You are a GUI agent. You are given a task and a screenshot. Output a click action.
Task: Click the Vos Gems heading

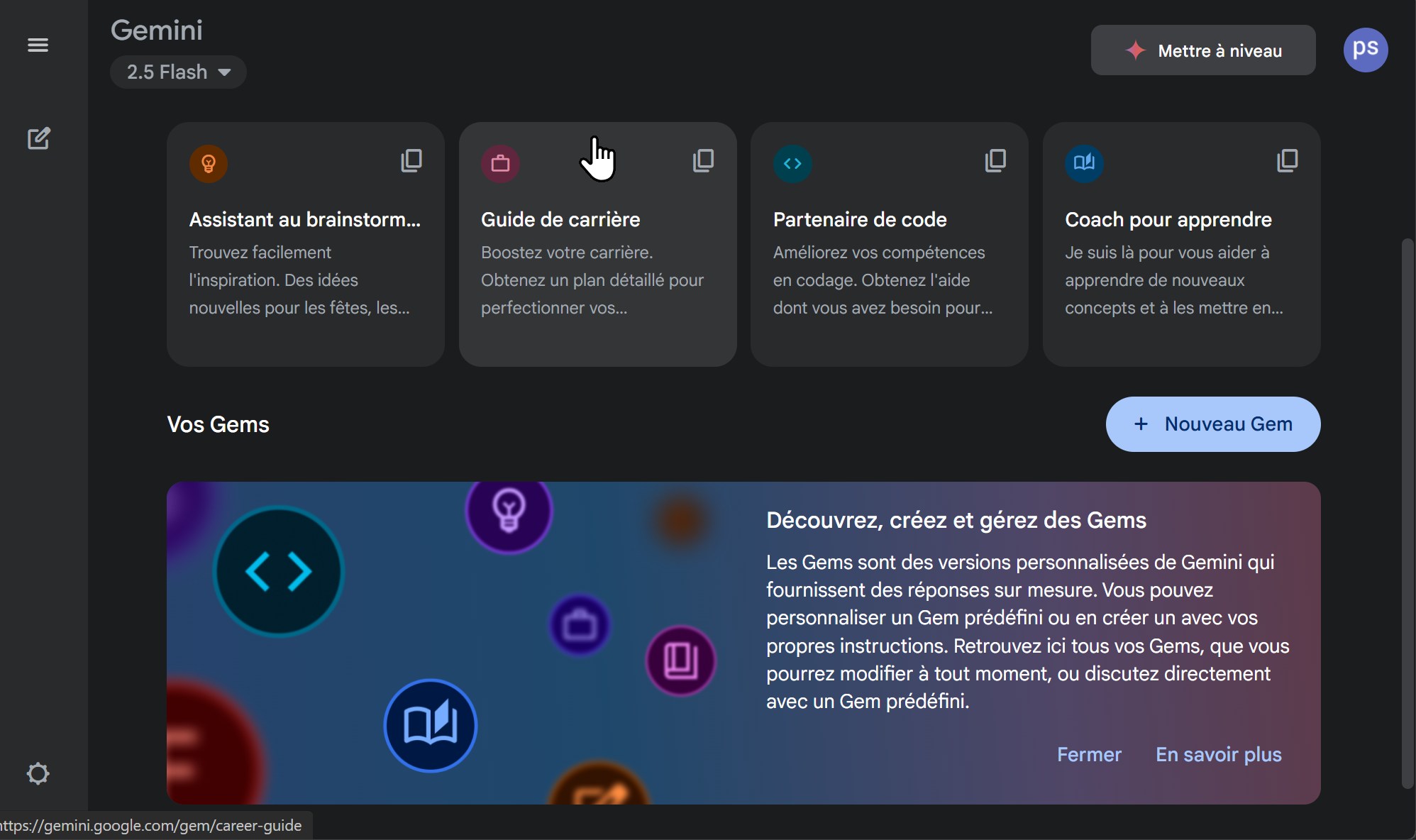point(219,424)
